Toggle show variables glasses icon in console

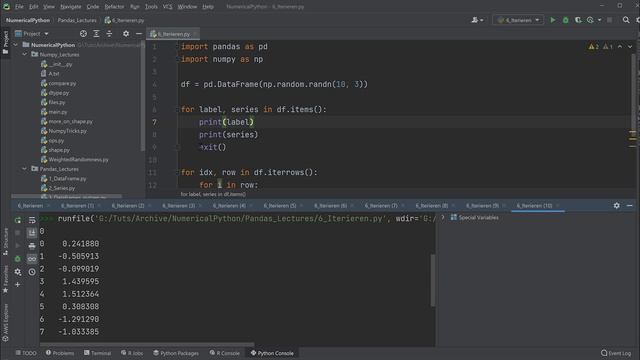(32, 259)
